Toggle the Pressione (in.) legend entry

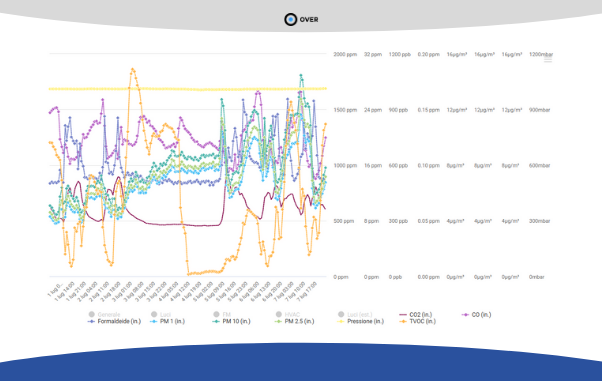pyautogui.click(x=361, y=321)
